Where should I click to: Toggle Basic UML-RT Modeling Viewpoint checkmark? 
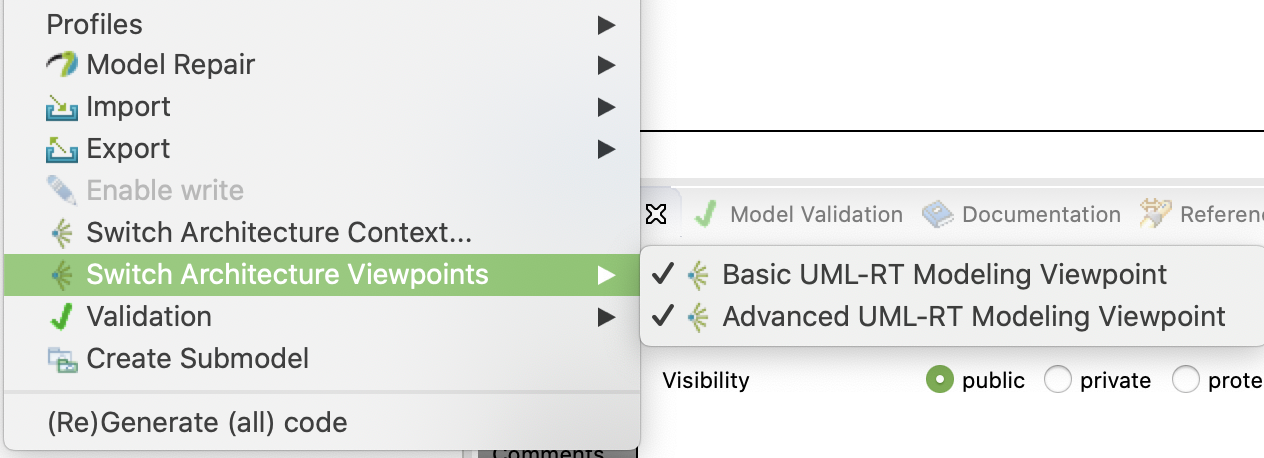[x=661, y=274]
